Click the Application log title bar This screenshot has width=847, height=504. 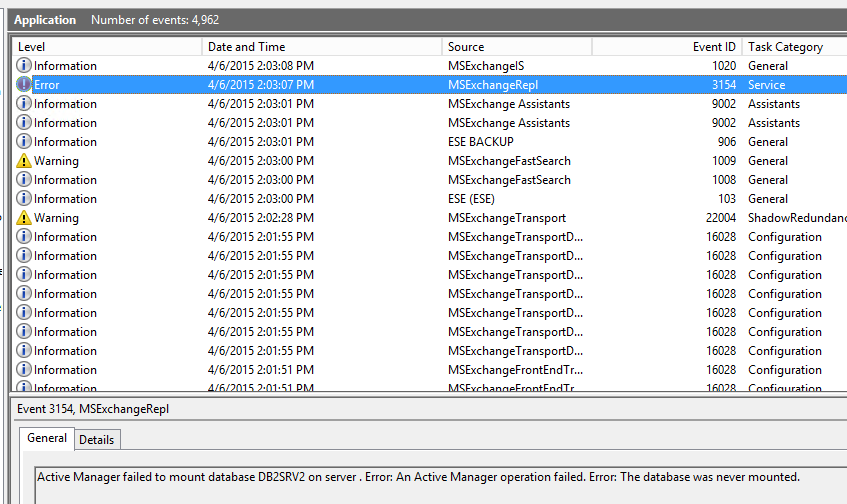pyautogui.click(x=428, y=20)
